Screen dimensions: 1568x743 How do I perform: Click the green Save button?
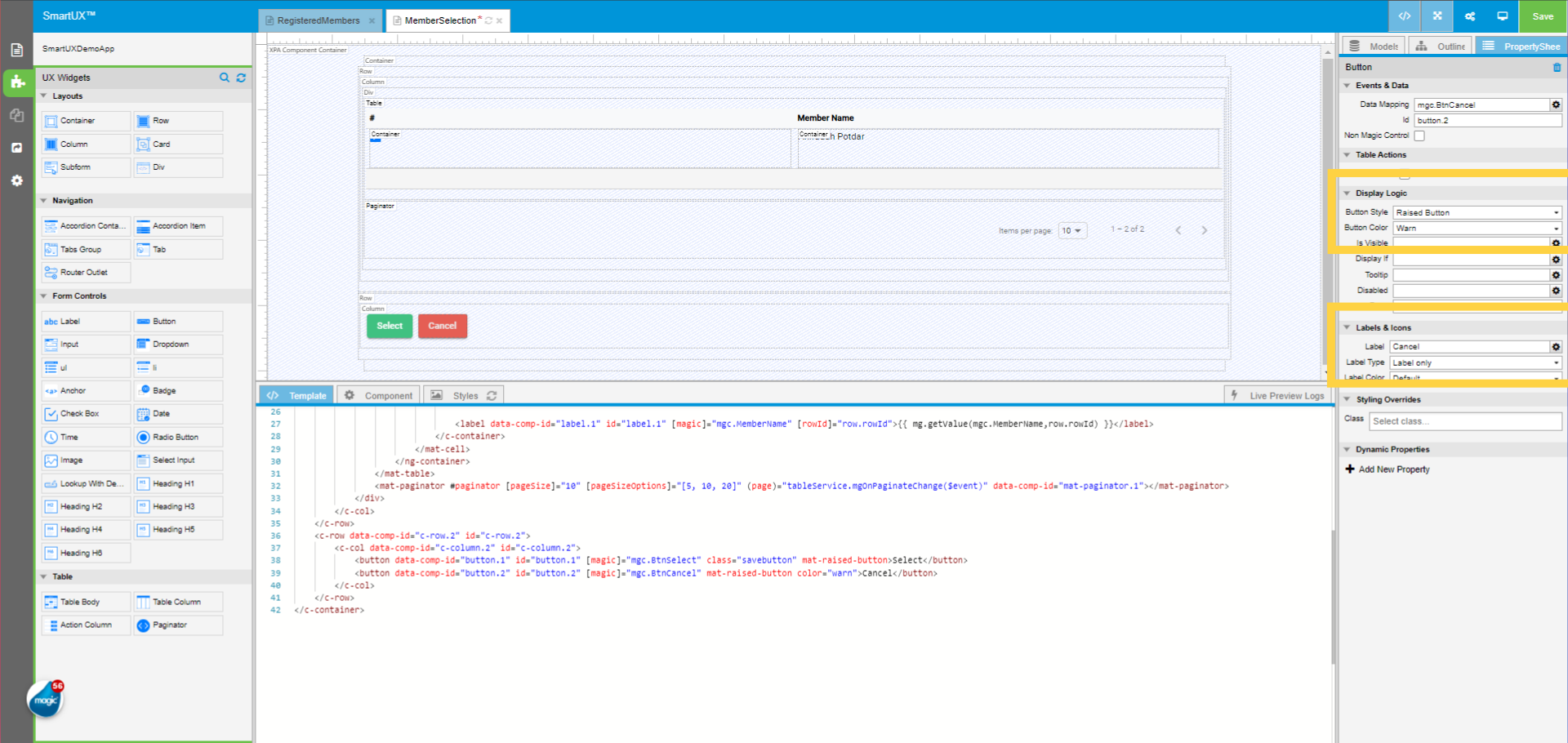point(1542,16)
